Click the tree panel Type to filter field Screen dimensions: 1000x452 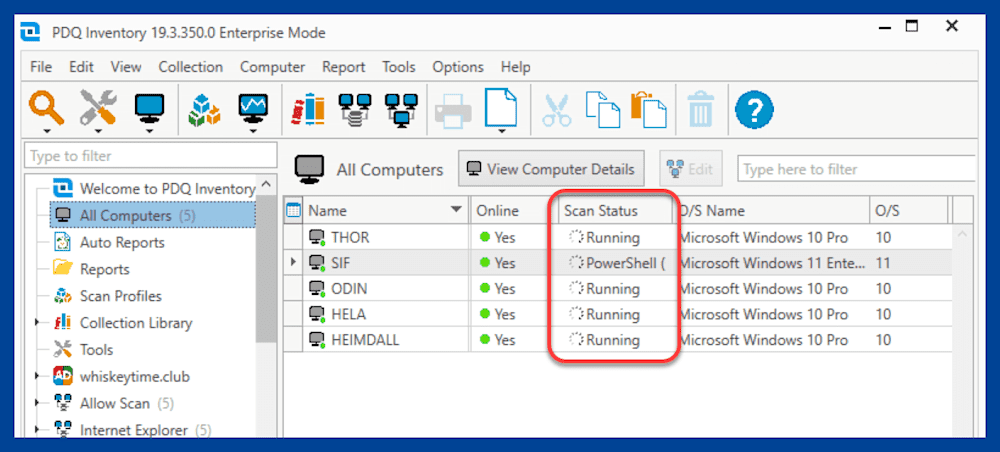tap(151, 156)
